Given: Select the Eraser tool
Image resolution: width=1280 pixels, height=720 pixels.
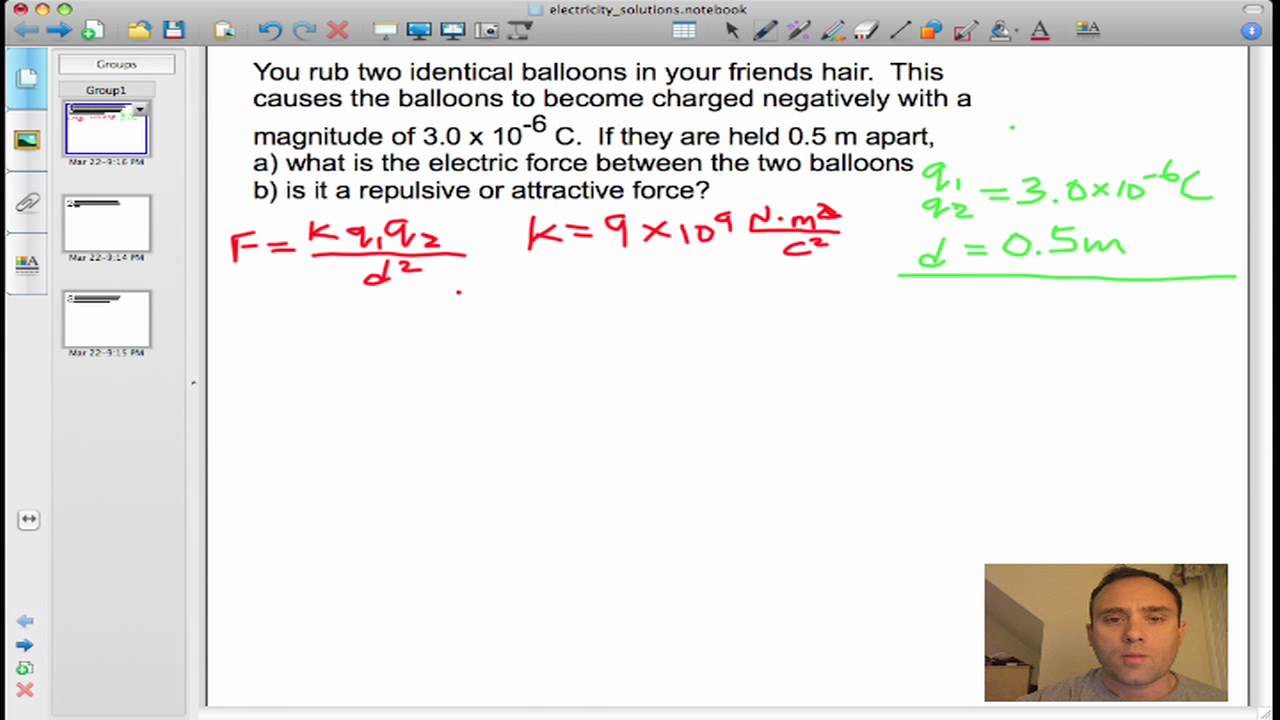Looking at the screenshot, I should tap(866, 30).
